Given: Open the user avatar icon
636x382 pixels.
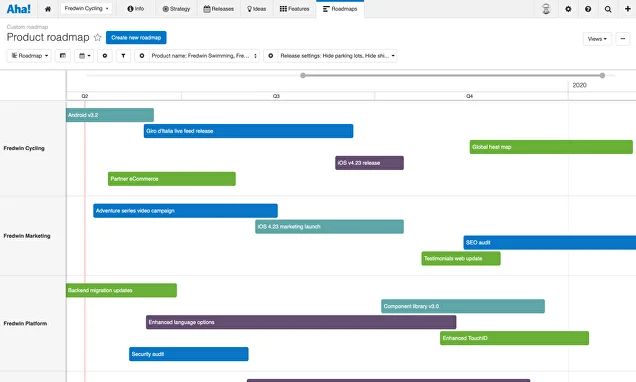Looking at the screenshot, I should pyautogui.click(x=546, y=9).
